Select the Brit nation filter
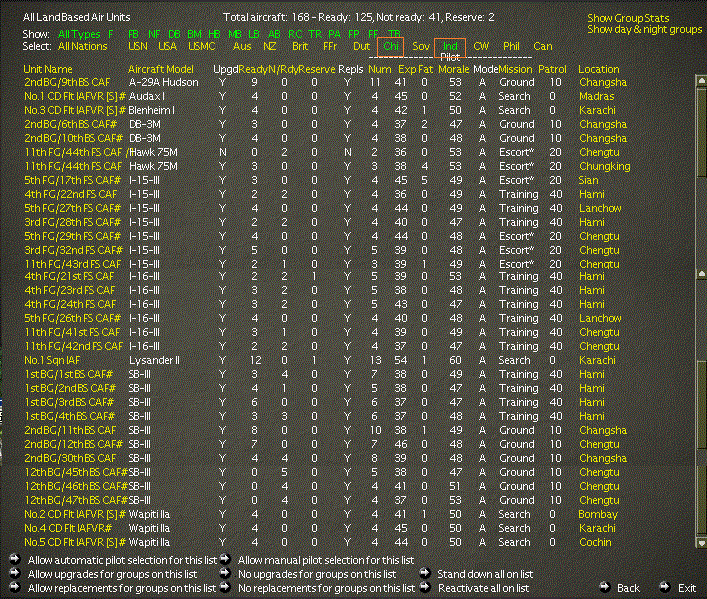Screen dimensions: 707x599 (300, 46)
